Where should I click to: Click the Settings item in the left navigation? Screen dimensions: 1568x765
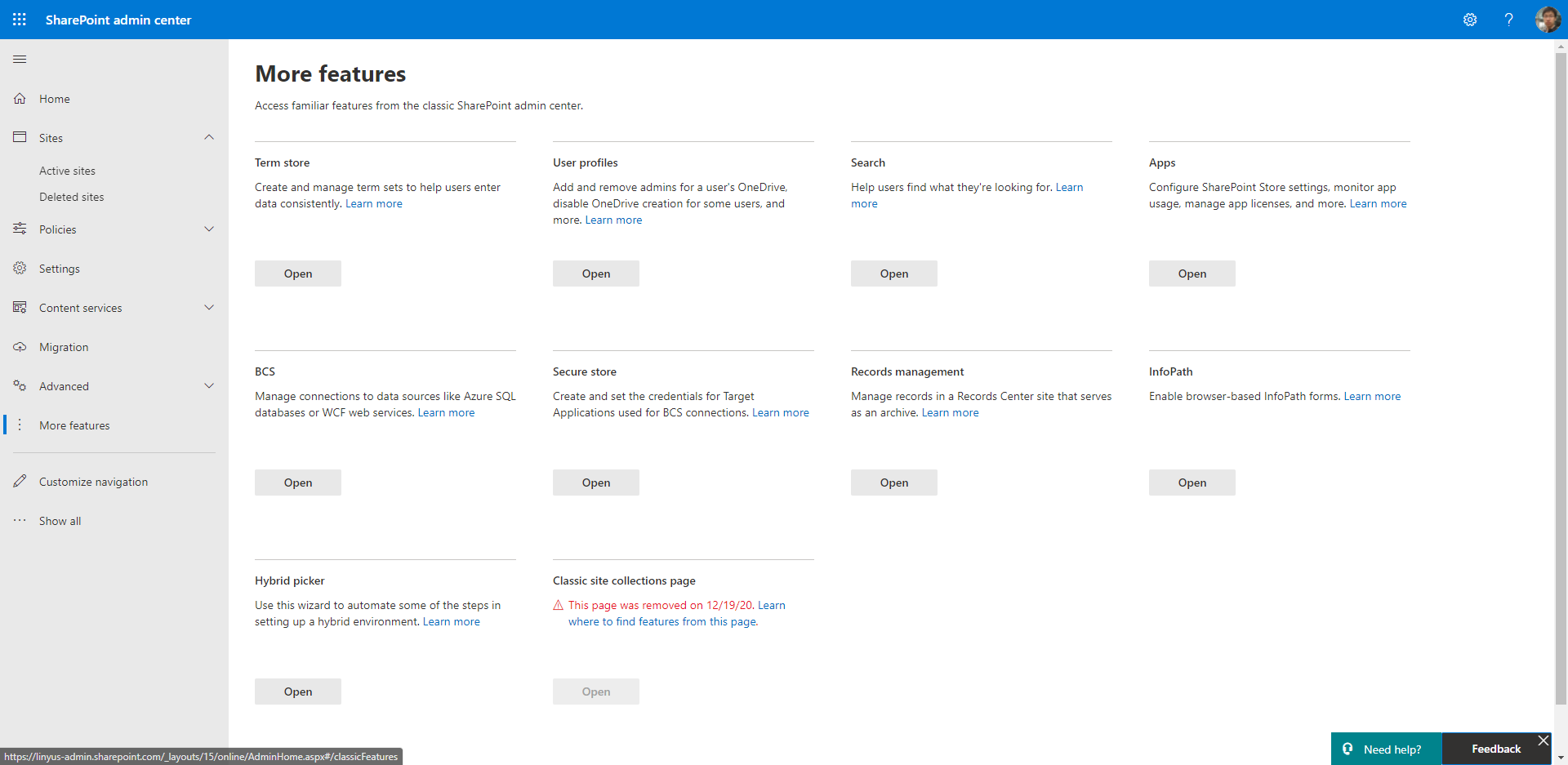(59, 268)
